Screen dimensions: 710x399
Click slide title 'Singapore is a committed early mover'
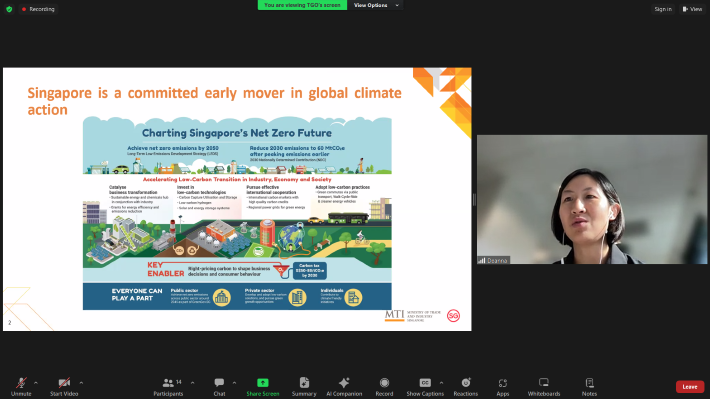point(215,101)
